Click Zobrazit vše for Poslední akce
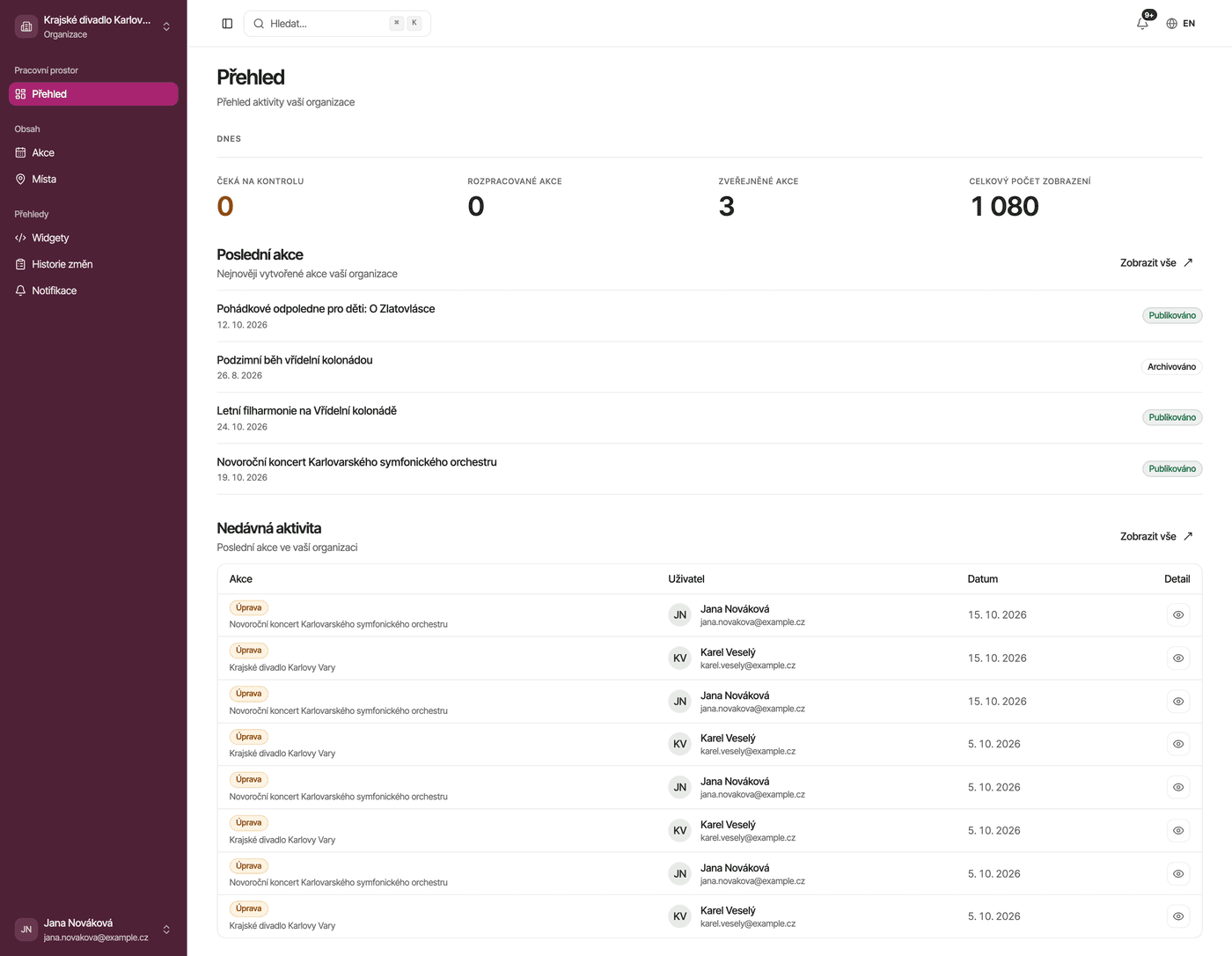This screenshot has height=956, width=1232. [x=1156, y=262]
